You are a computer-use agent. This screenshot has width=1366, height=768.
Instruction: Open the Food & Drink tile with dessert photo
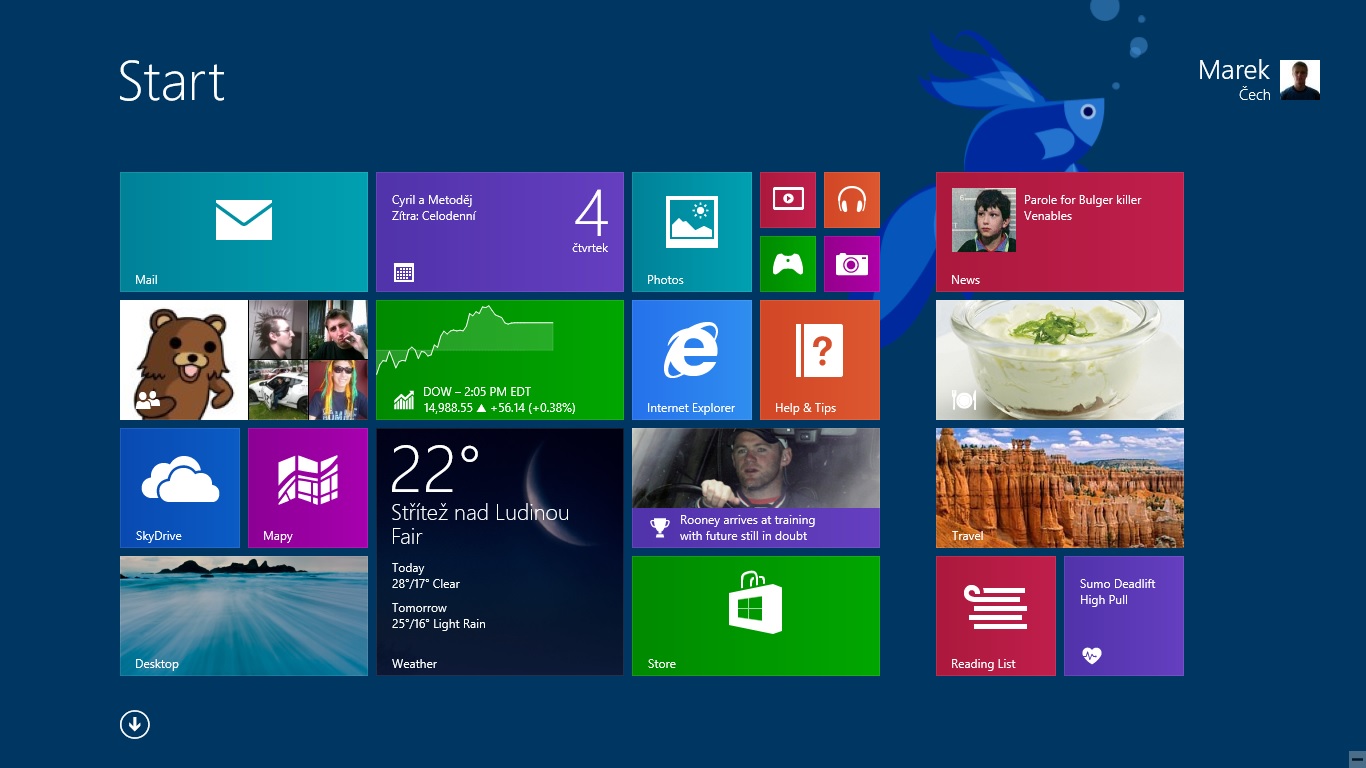1060,360
